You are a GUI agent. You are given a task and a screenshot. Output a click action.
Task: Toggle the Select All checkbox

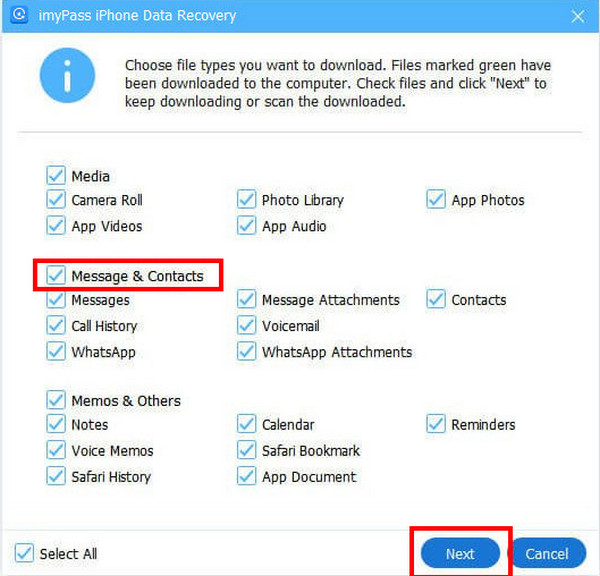(24, 553)
